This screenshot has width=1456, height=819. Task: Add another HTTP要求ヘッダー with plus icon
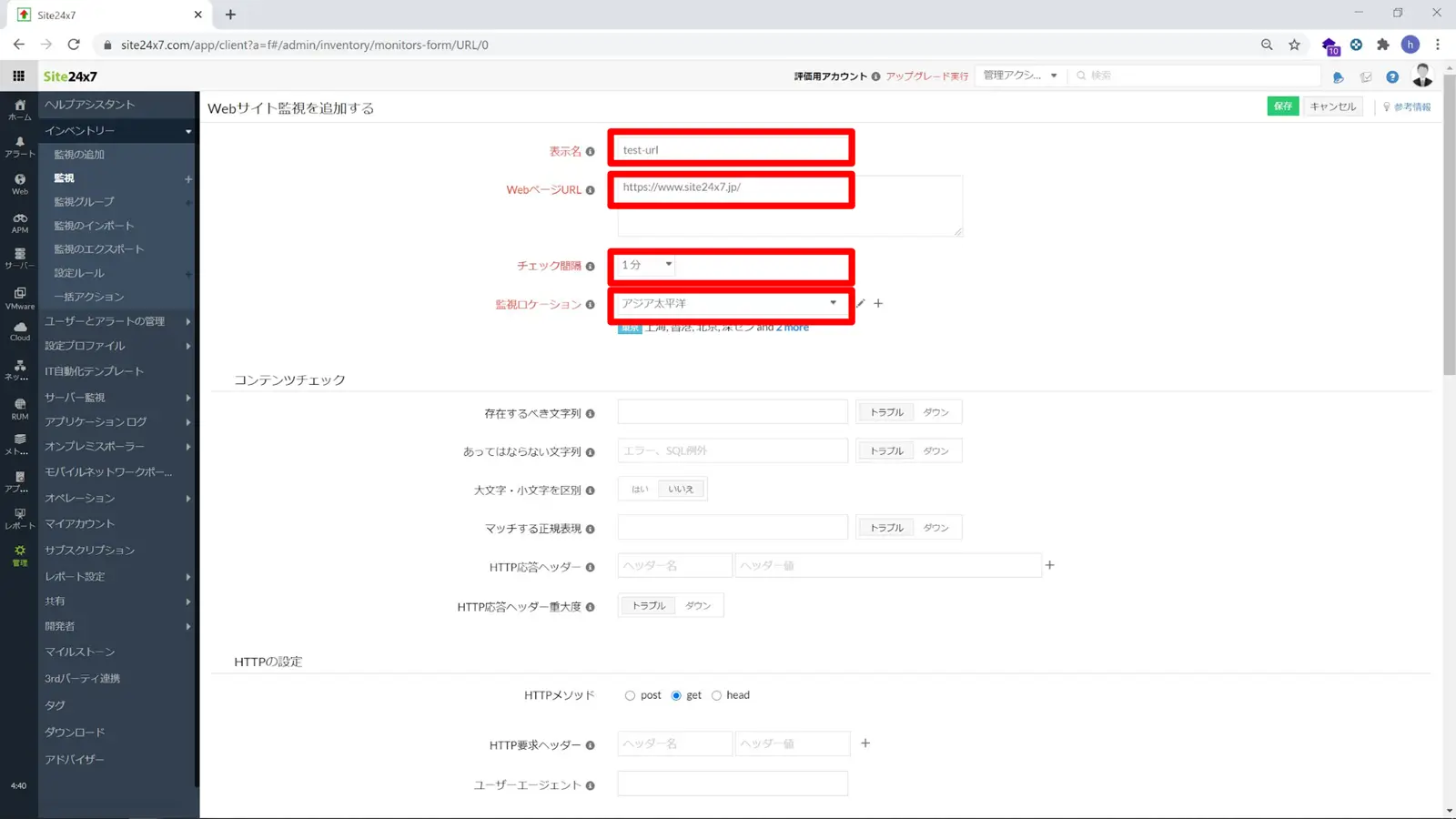pos(865,743)
